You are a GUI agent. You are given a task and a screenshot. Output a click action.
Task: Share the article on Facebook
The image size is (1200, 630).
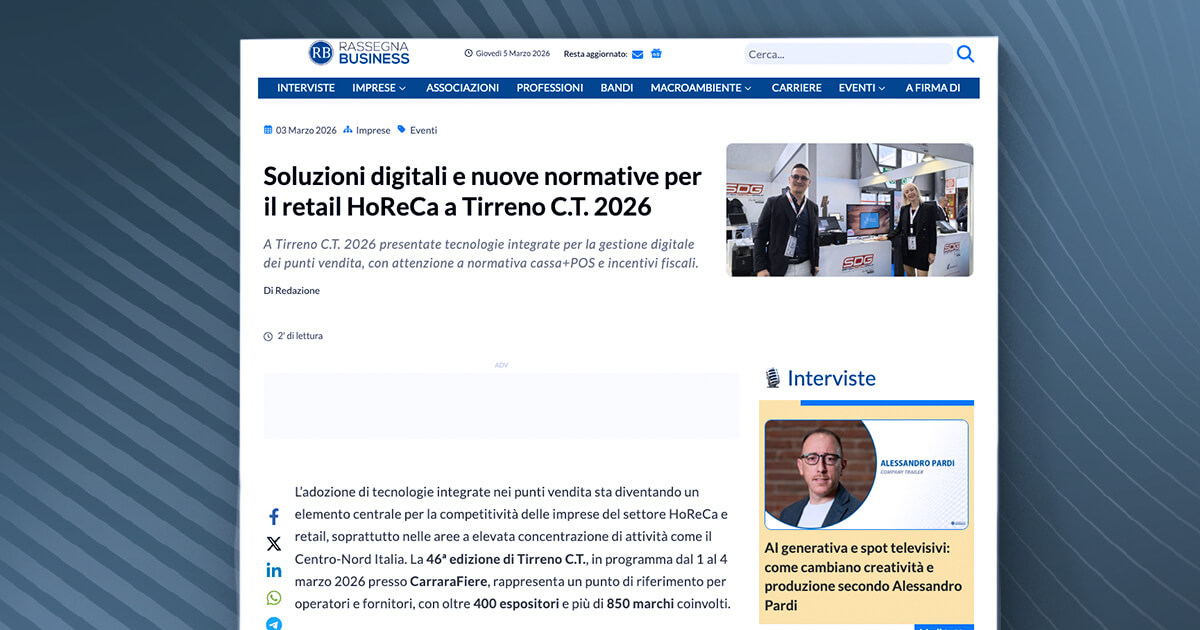click(274, 517)
